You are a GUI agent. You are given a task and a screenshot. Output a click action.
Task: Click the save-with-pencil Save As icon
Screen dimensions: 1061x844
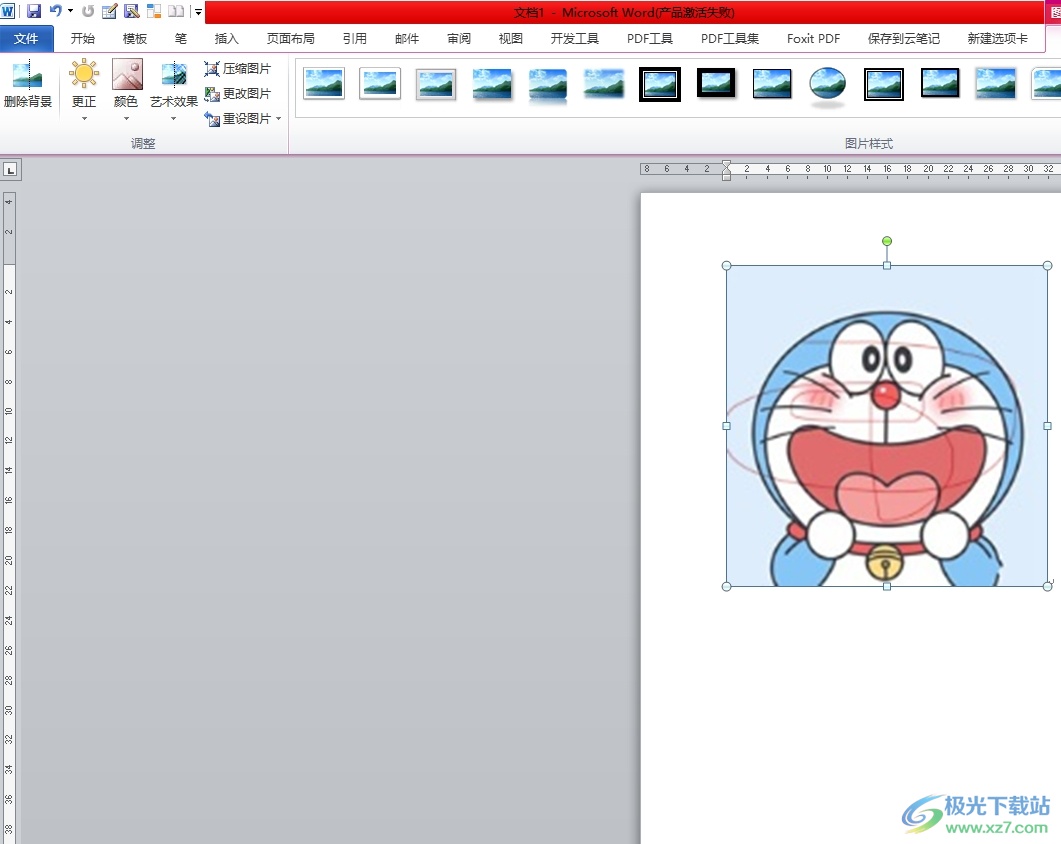132,11
